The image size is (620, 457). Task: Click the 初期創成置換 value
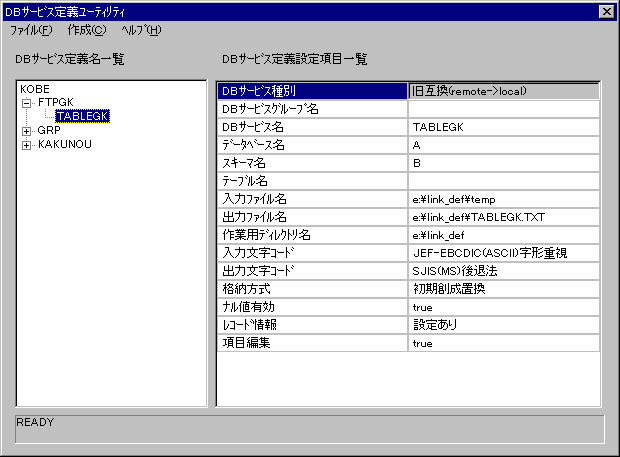pos(504,289)
